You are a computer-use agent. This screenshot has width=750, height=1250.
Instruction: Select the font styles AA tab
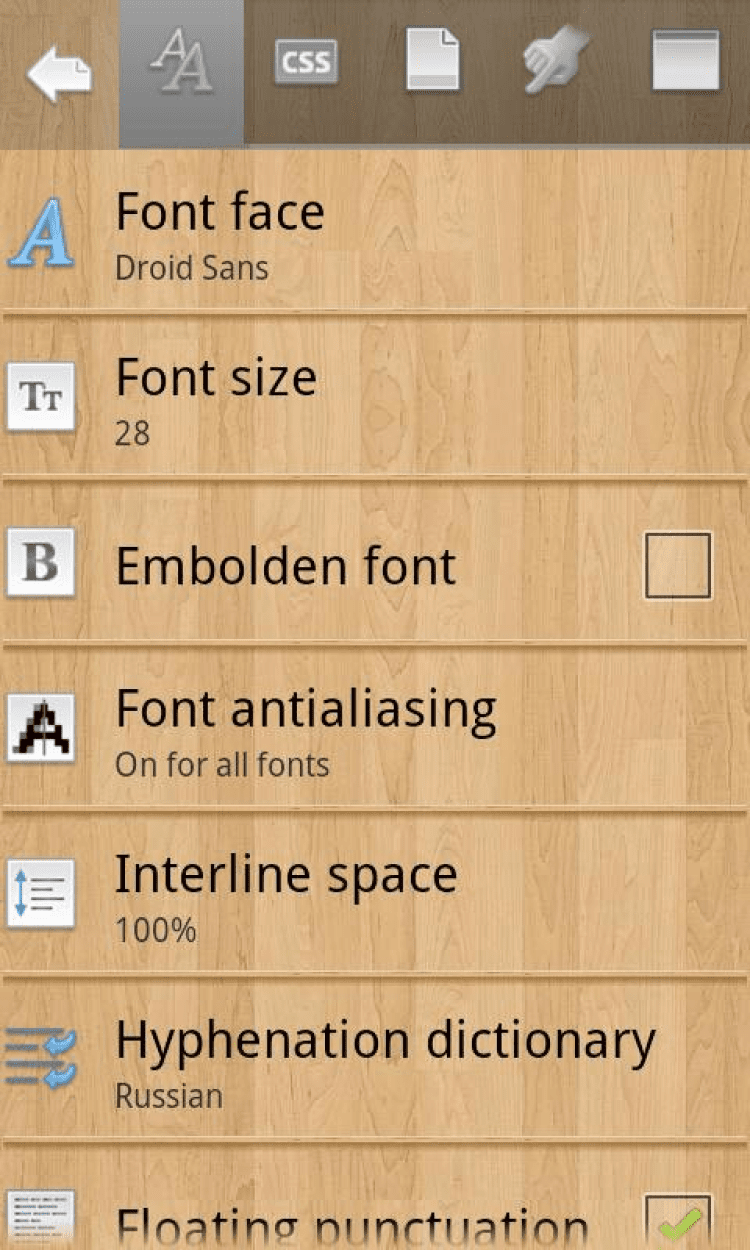coord(181,62)
